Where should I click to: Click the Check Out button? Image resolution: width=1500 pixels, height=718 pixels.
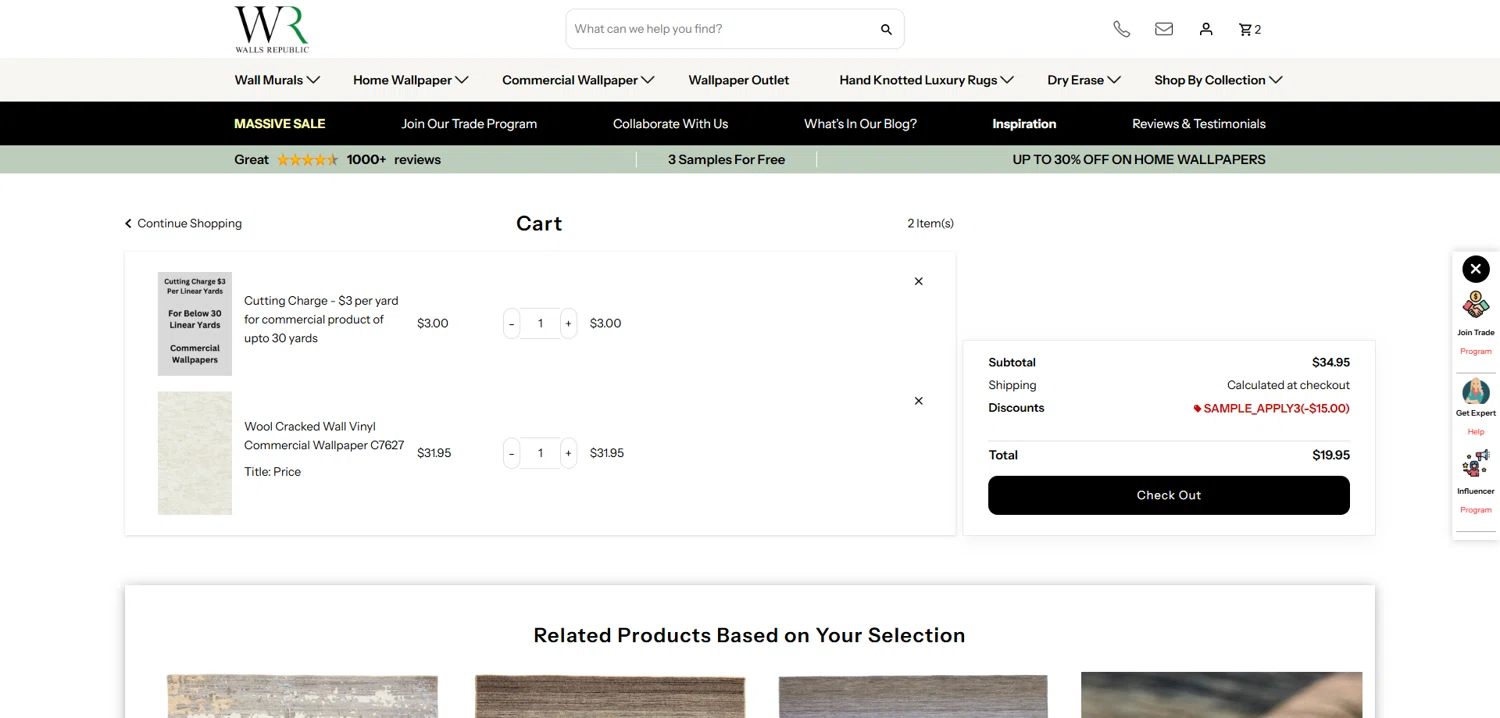1169,495
